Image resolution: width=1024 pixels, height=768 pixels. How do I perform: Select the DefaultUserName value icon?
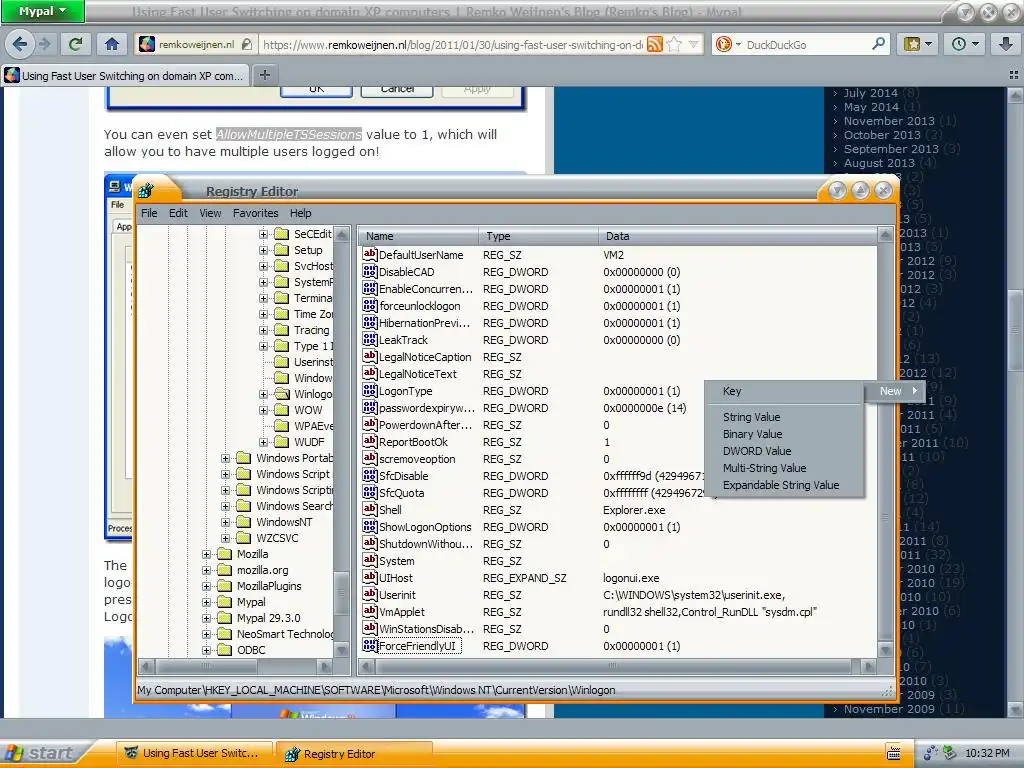tap(370, 254)
